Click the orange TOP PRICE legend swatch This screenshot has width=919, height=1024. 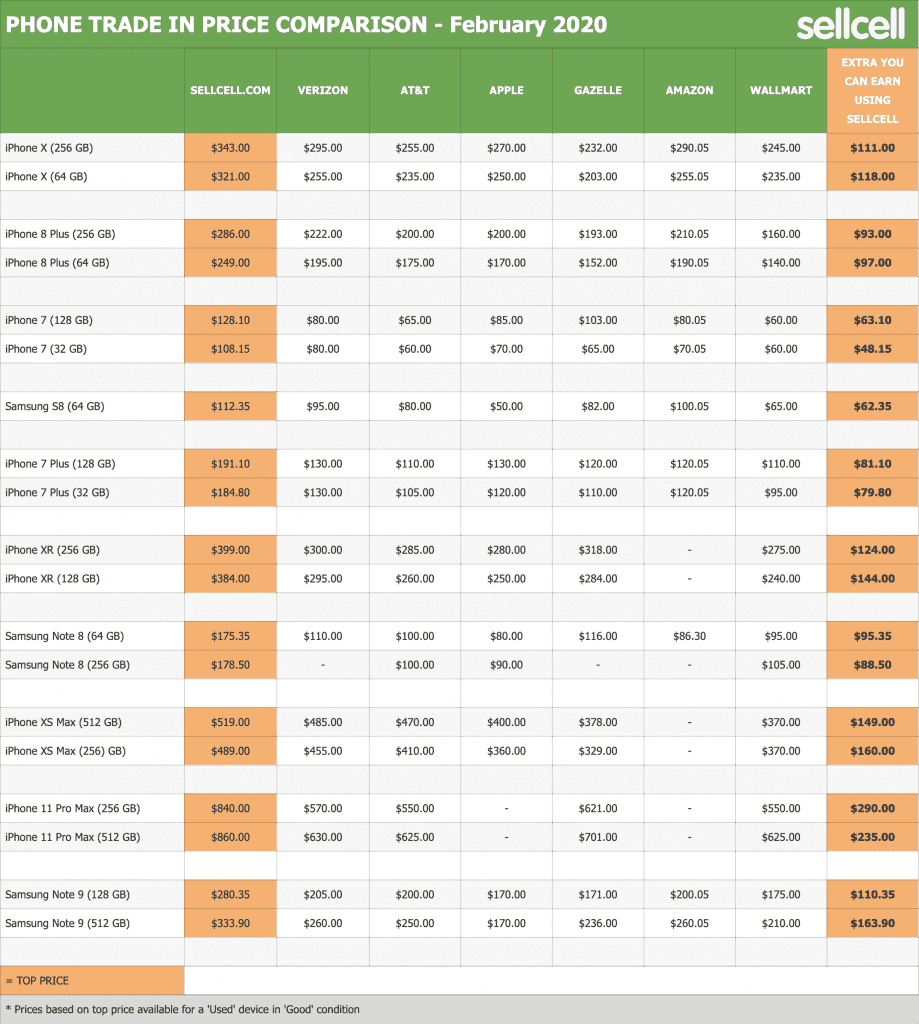pos(92,981)
